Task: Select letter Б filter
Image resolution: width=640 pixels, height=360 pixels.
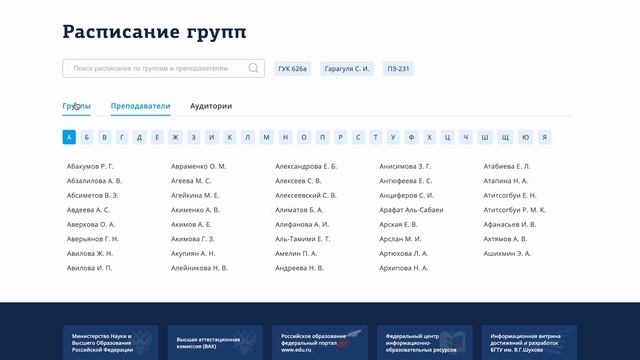Action: coord(87,137)
